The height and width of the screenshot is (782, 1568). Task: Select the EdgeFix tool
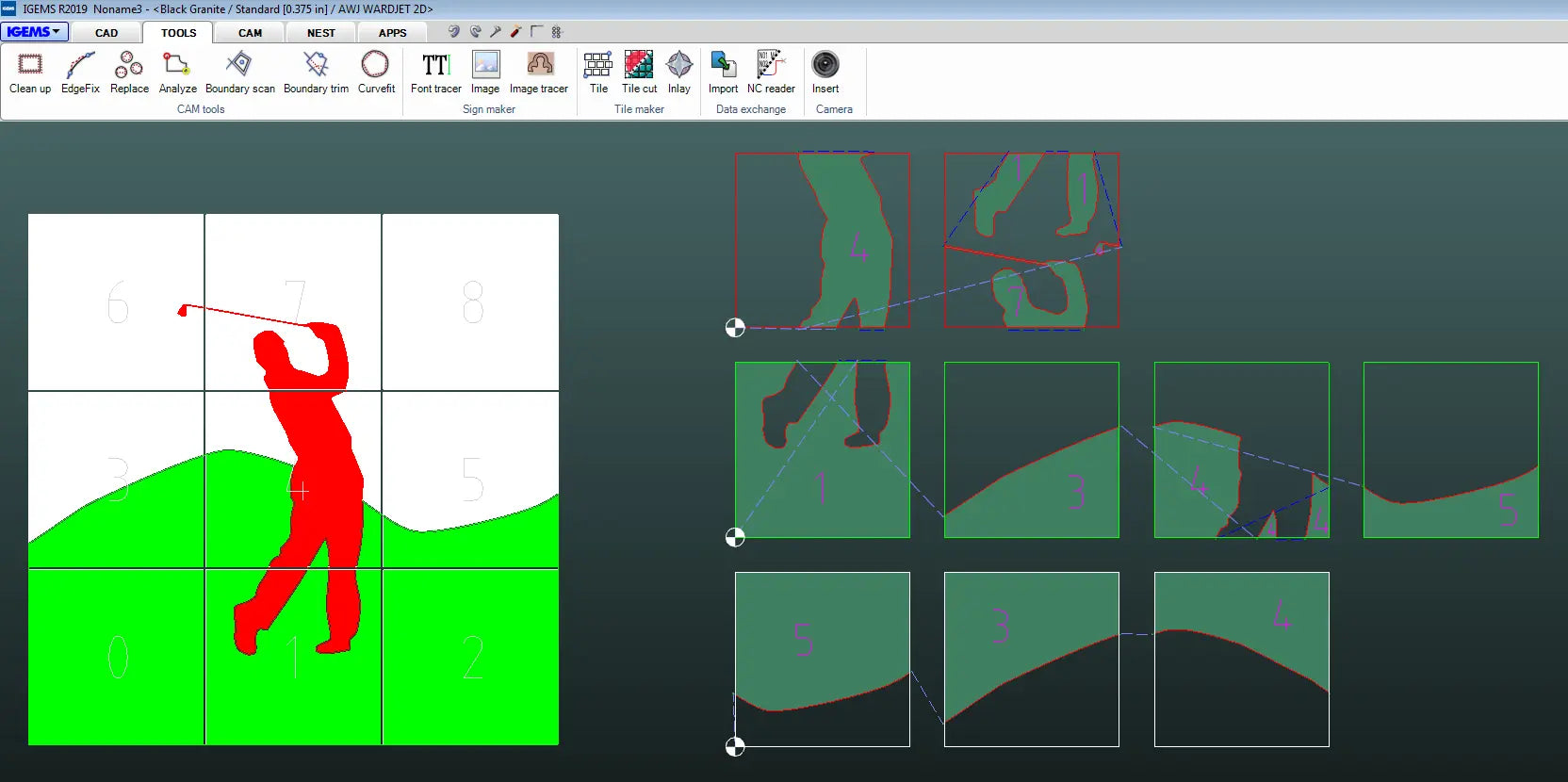[80, 73]
